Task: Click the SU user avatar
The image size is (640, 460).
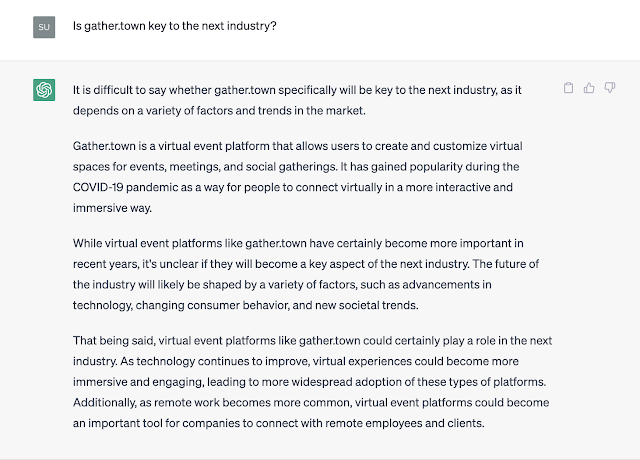Action: [x=44, y=27]
